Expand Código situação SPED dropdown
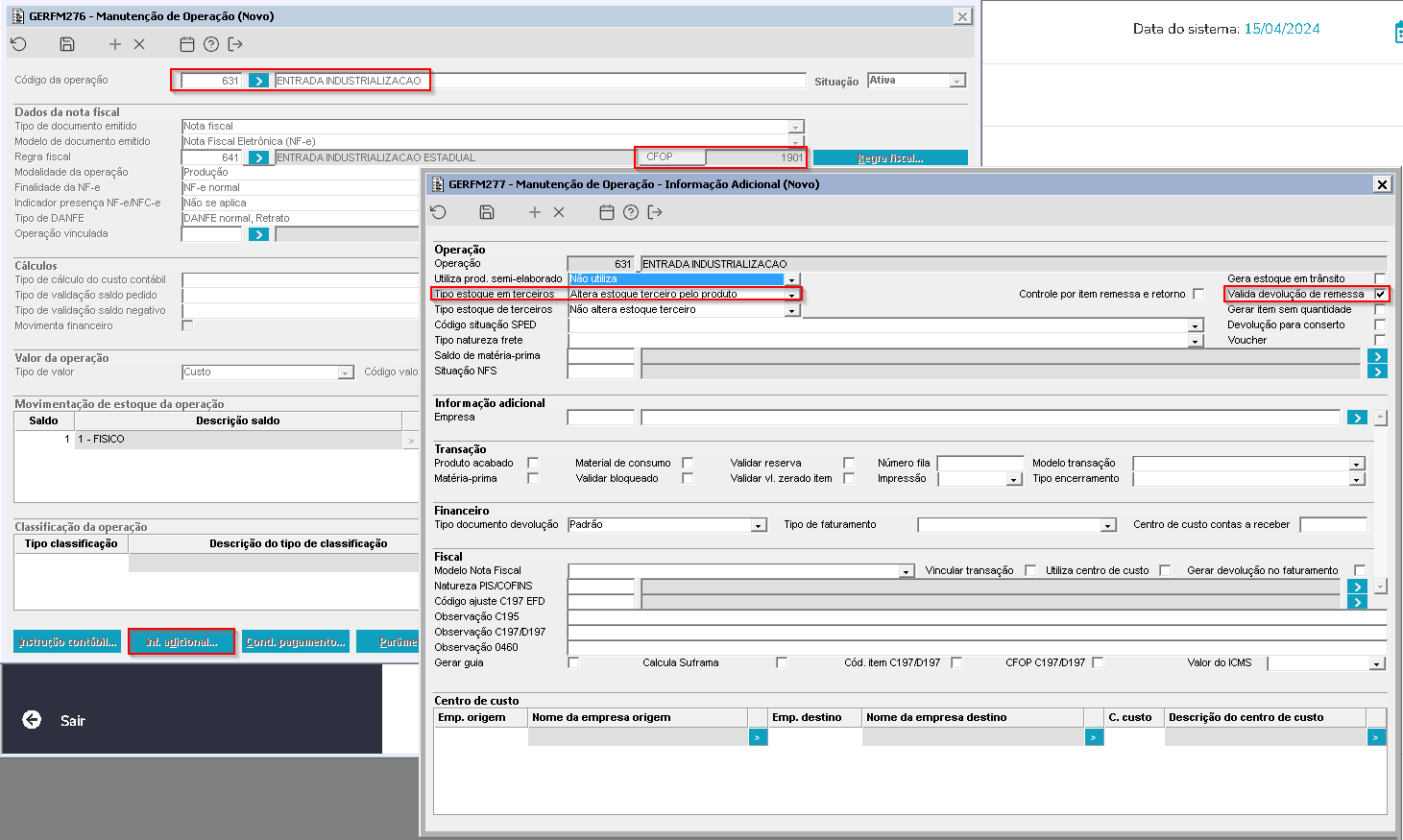Image resolution: width=1403 pixels, height=840 pixels. coord(1196,325)
